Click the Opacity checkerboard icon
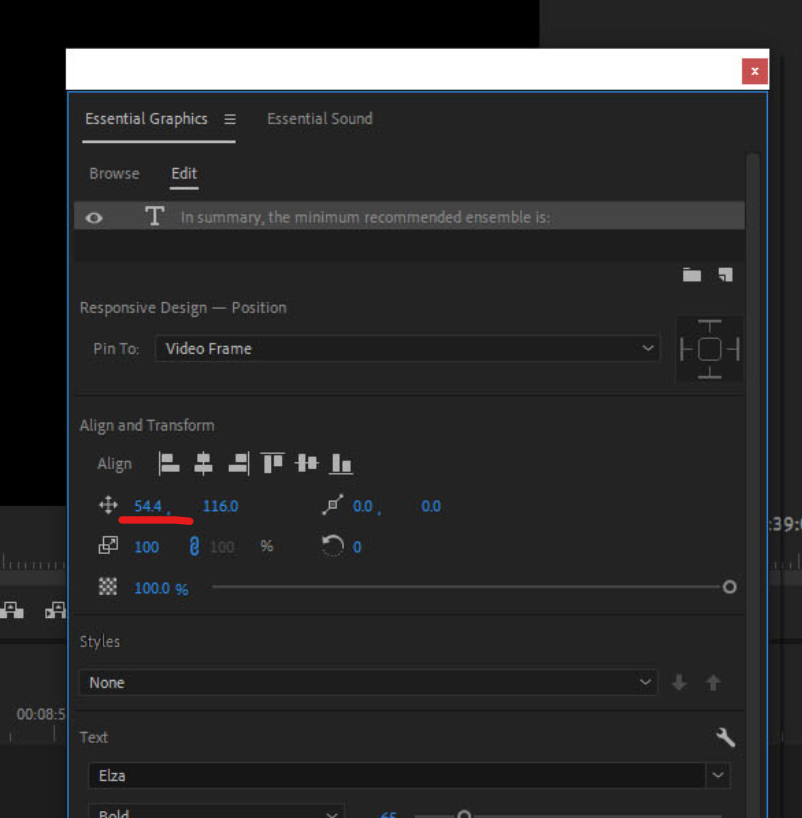This screenshot has width=802, height=818. 108,587
